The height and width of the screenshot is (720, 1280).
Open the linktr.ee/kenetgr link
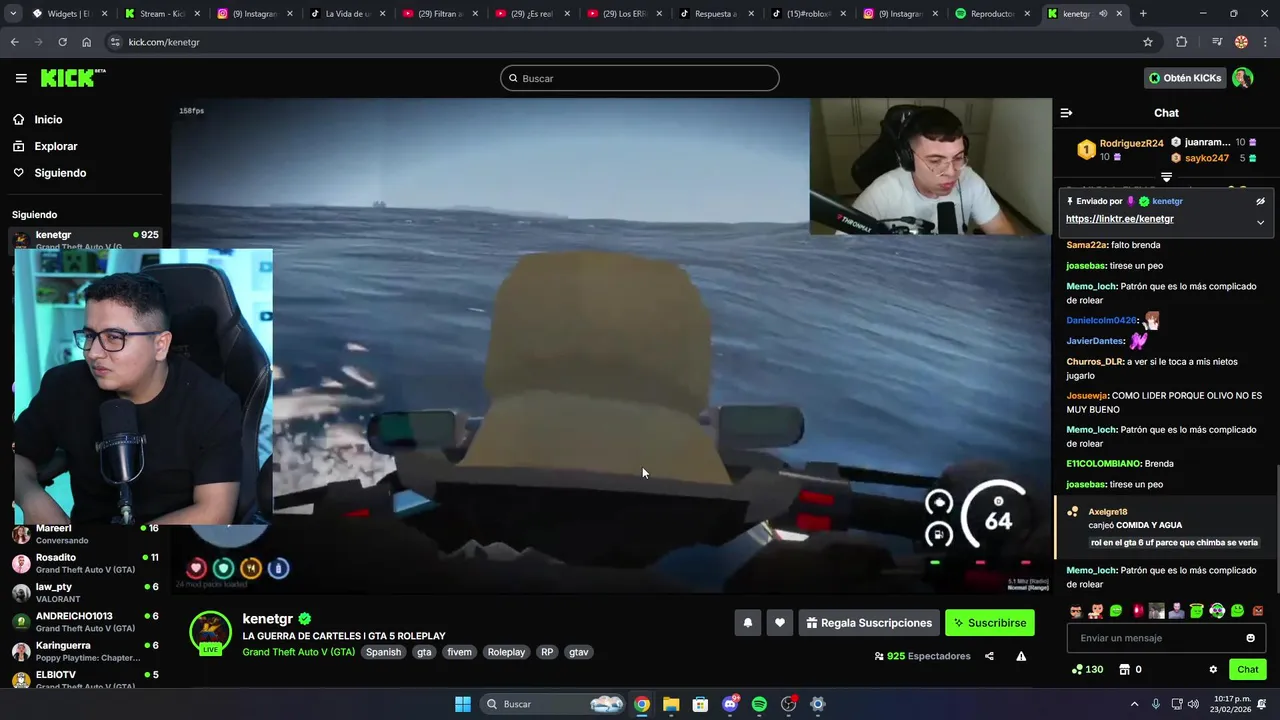1119,219
